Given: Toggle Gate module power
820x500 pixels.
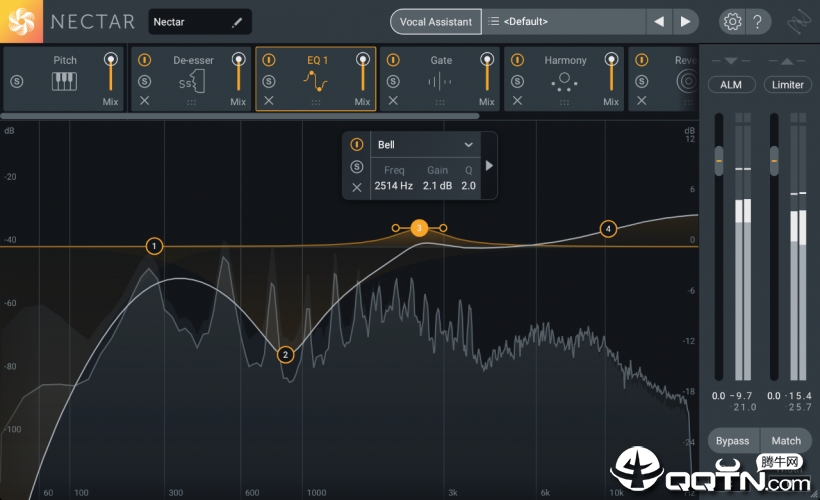Looking at the screenshot, I should point(393,60).
